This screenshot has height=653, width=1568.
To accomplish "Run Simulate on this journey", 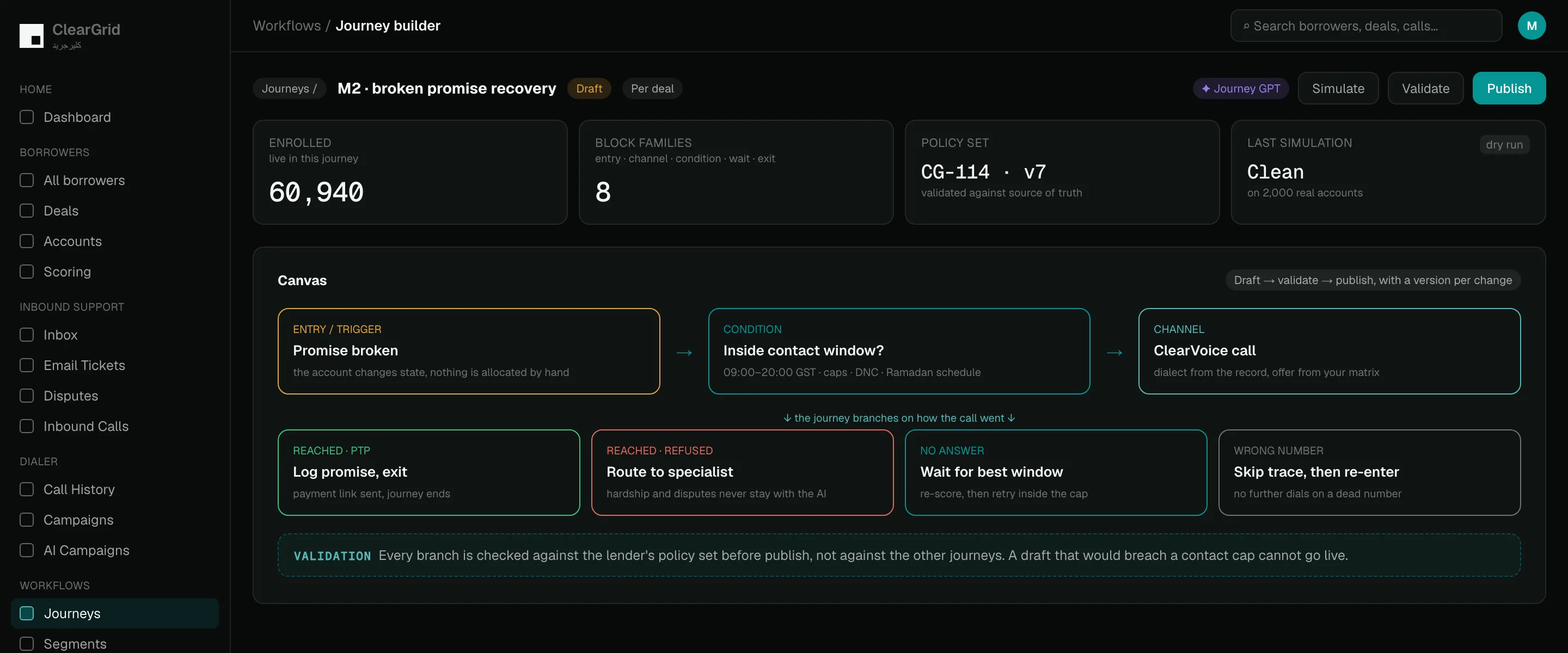I will [1337, 88].
